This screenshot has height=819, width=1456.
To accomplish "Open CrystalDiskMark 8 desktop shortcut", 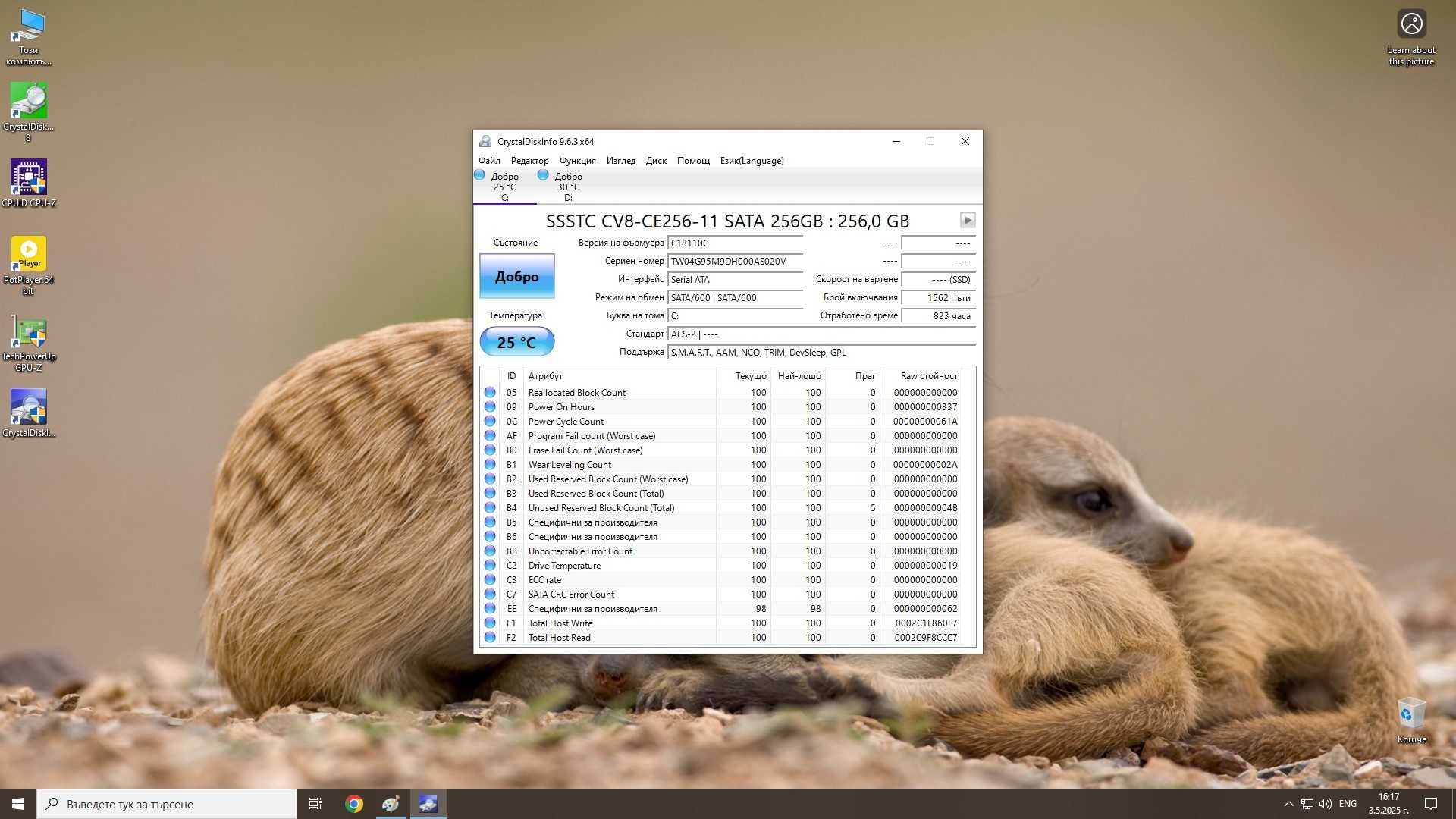I will pos(28,112).
